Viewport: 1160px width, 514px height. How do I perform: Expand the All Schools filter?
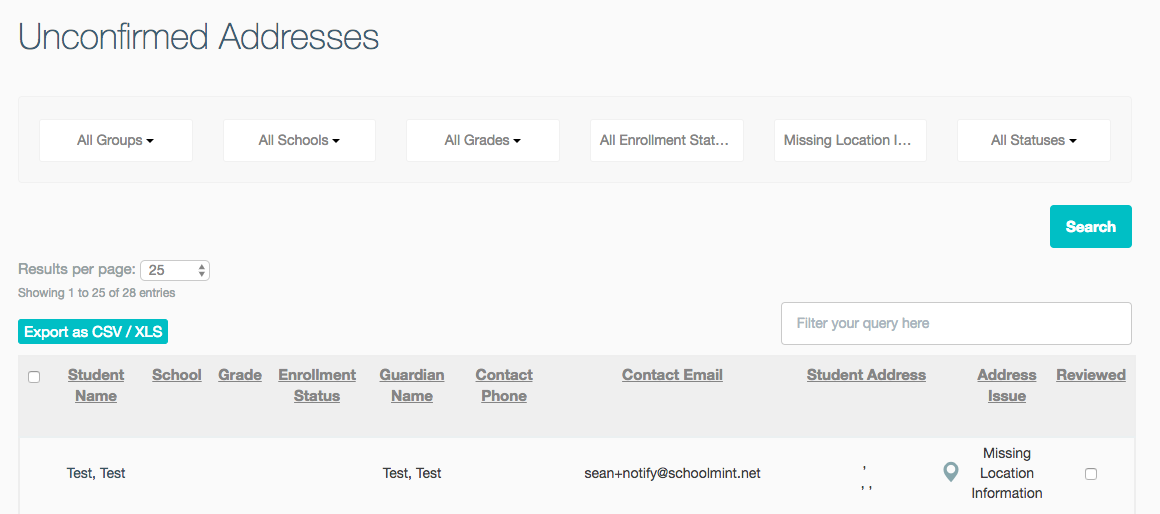(x=299, y=141)
